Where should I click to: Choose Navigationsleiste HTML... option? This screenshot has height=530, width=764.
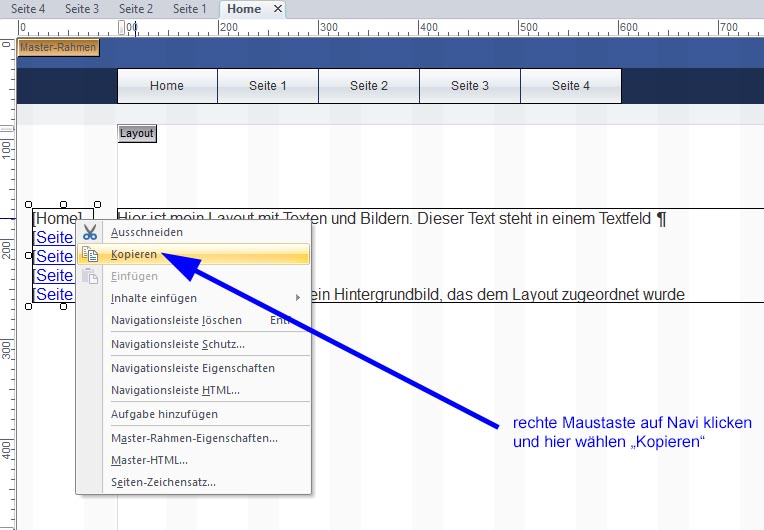175,390
